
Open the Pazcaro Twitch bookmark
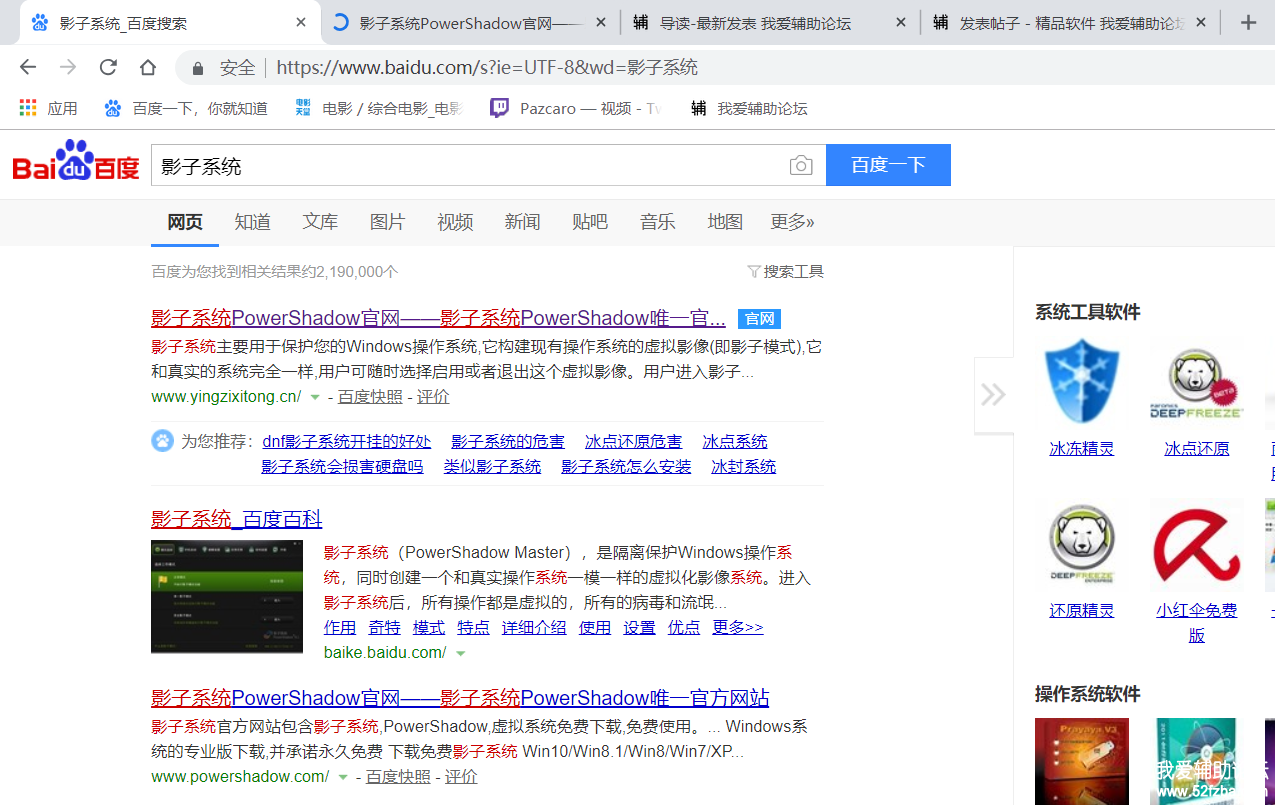(x=575, y=108)
